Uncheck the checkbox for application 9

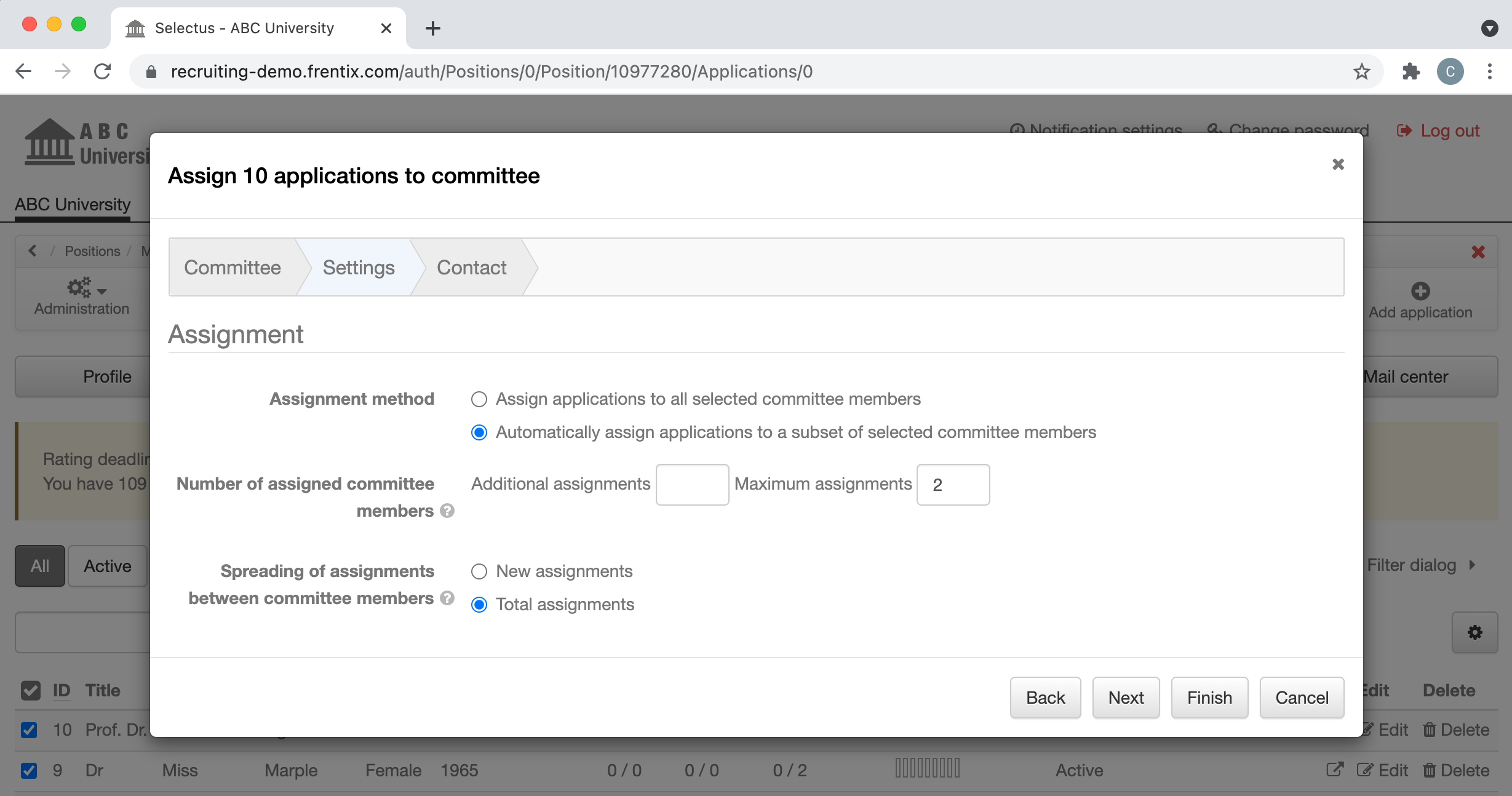point(29,770)
